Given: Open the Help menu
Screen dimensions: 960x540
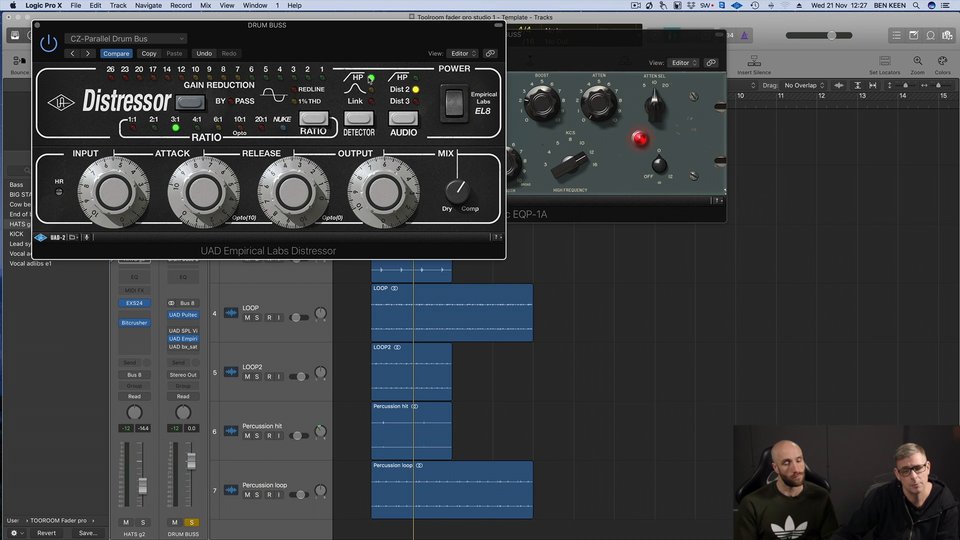Looking at the screenshot, I should coord(294,6).
